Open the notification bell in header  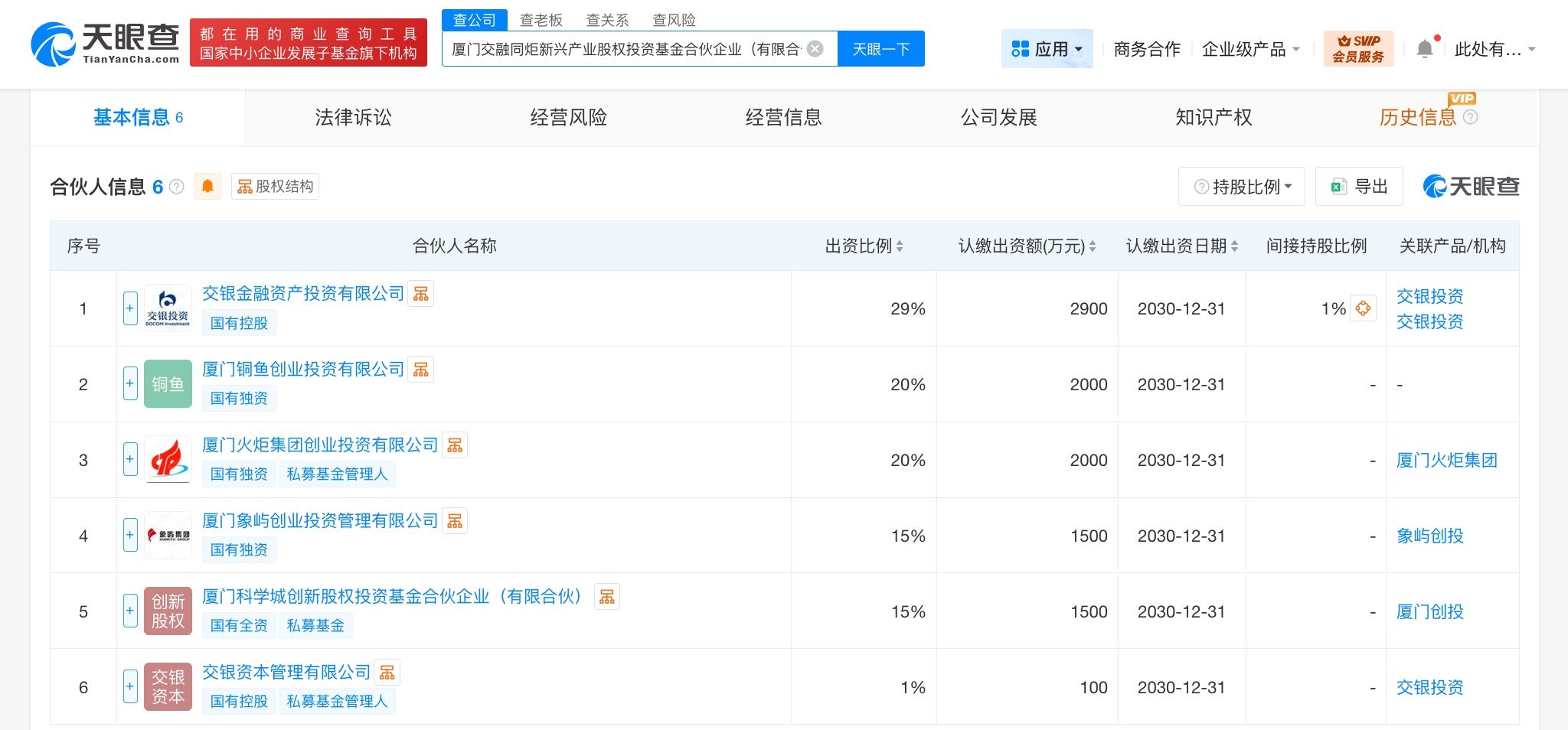point(1425,50)
